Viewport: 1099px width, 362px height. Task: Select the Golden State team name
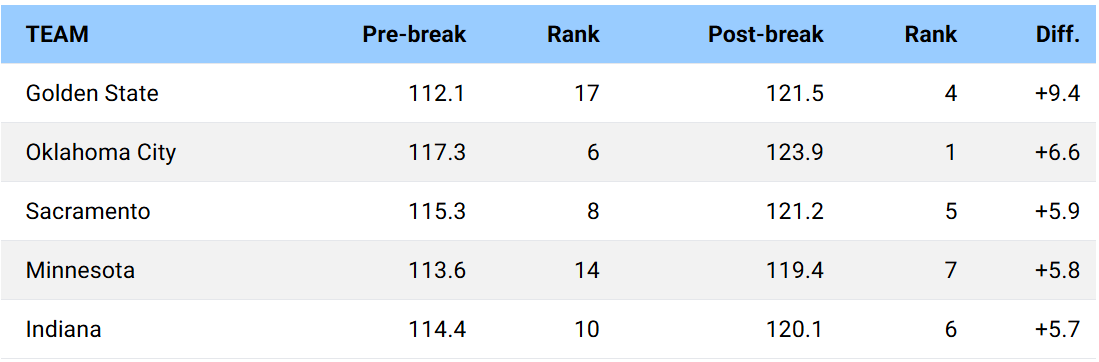(93, 93)
